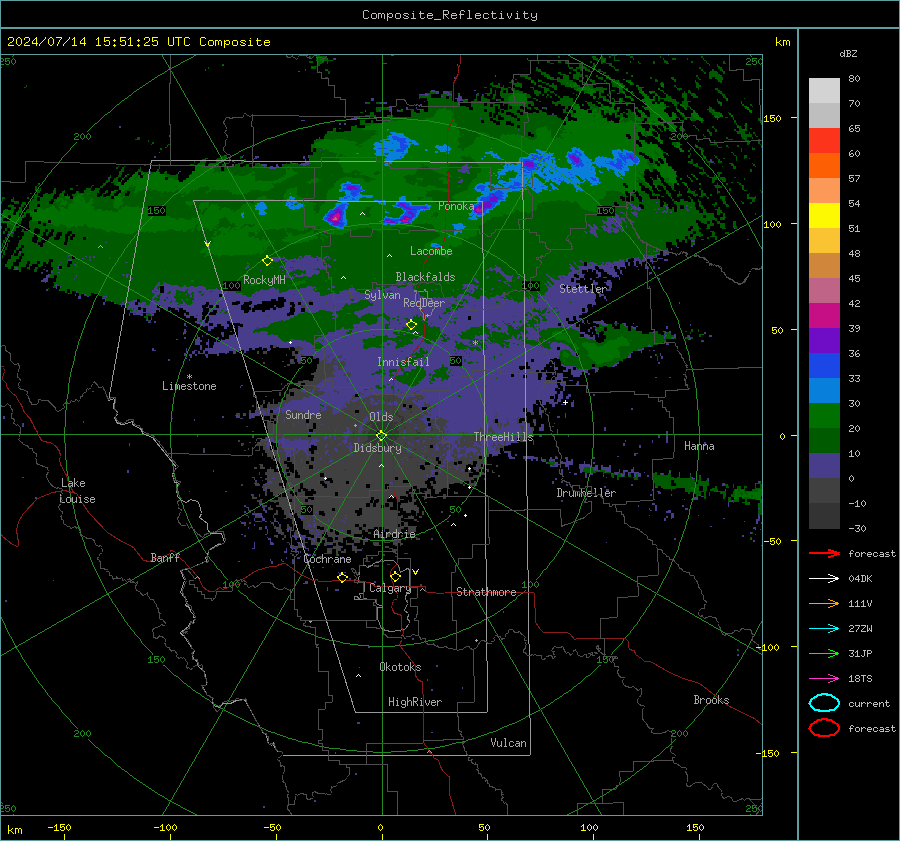
Task: Click the Vulcan town label
Action: point(508,743)
